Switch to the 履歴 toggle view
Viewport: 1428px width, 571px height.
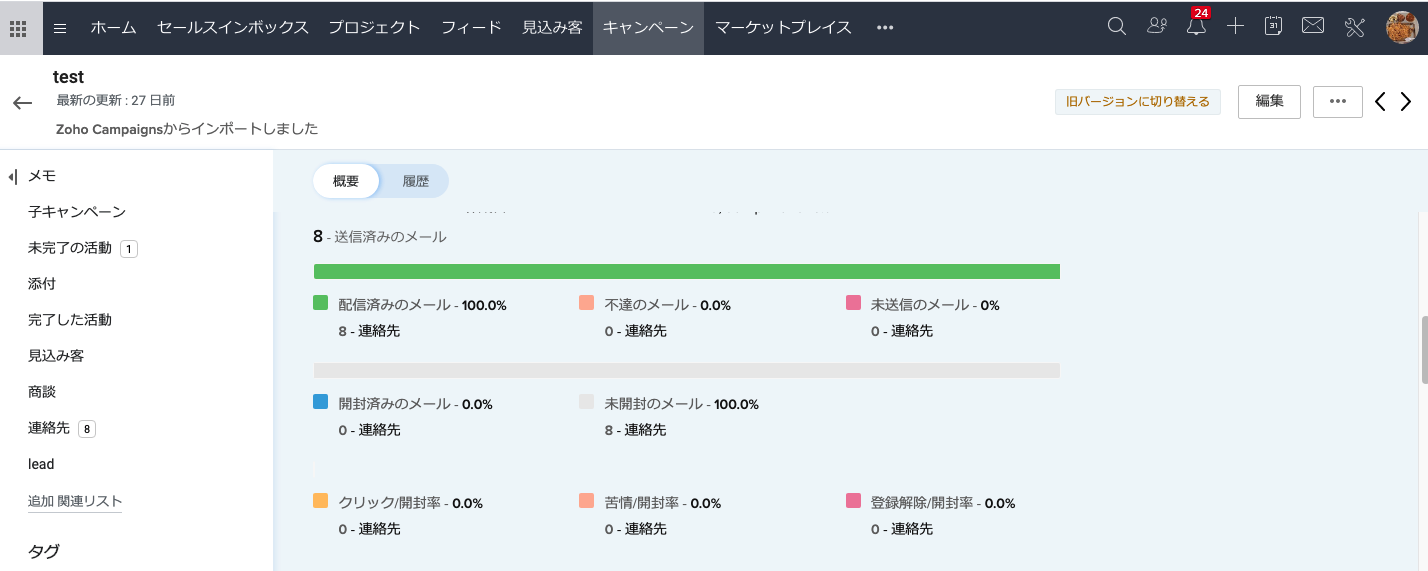point(415,181)
